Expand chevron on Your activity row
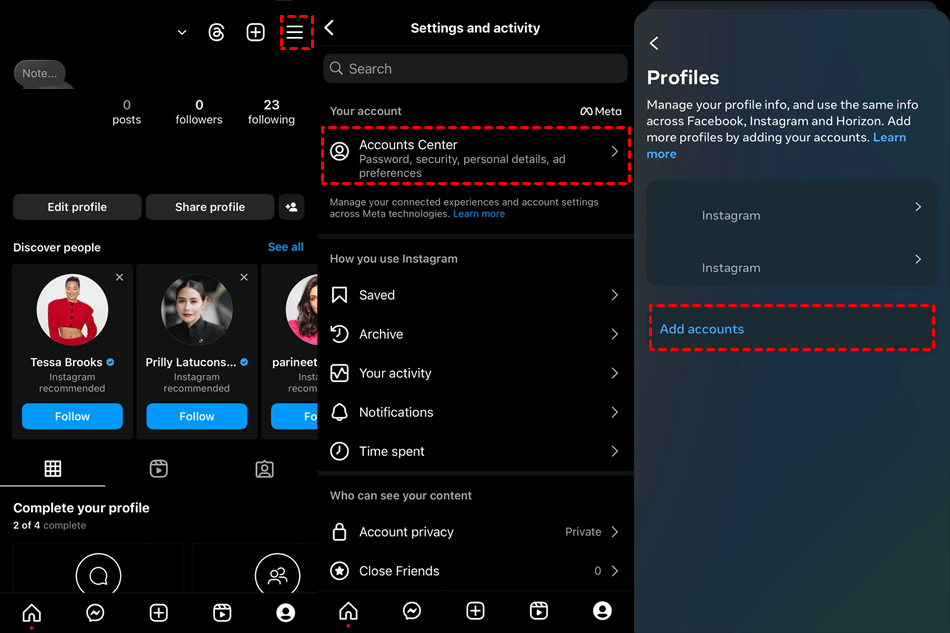 click(614, 373)
